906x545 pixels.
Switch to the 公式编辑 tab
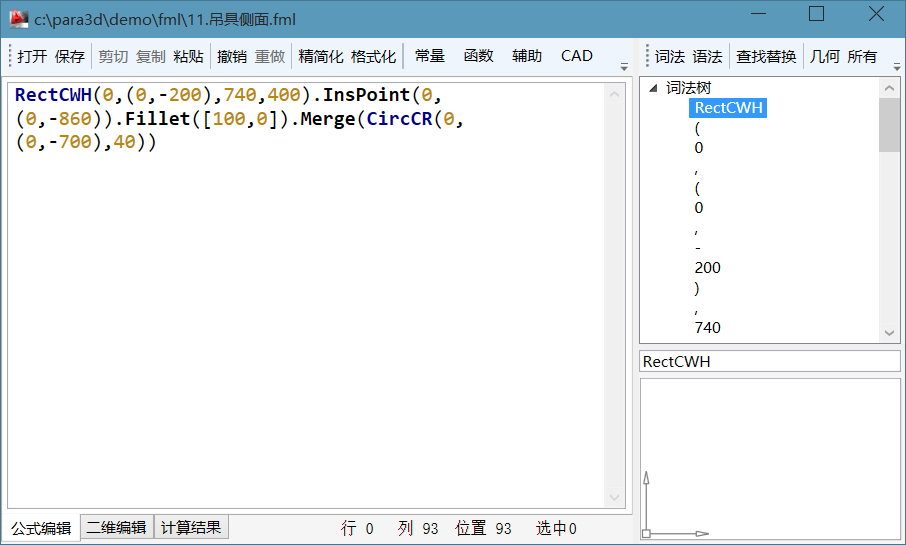pyautogui.click(x=41, y=528)
